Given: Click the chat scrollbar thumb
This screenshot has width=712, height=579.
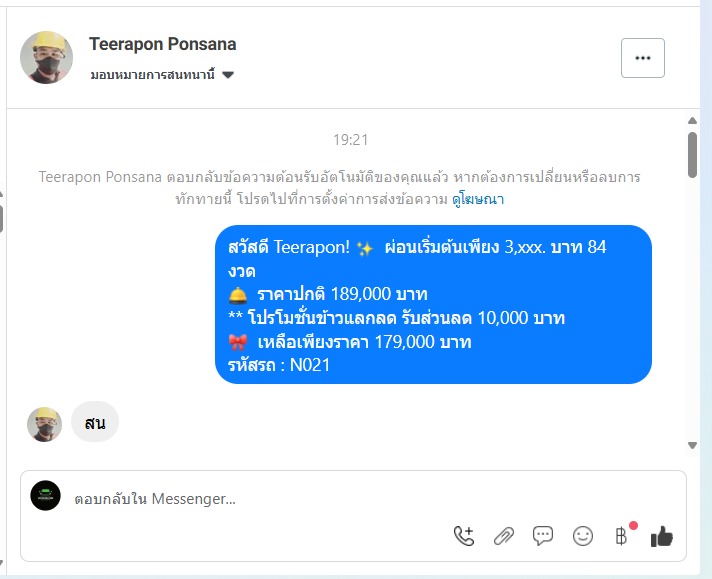Looking at the screenshot, I should click(692, 155).
